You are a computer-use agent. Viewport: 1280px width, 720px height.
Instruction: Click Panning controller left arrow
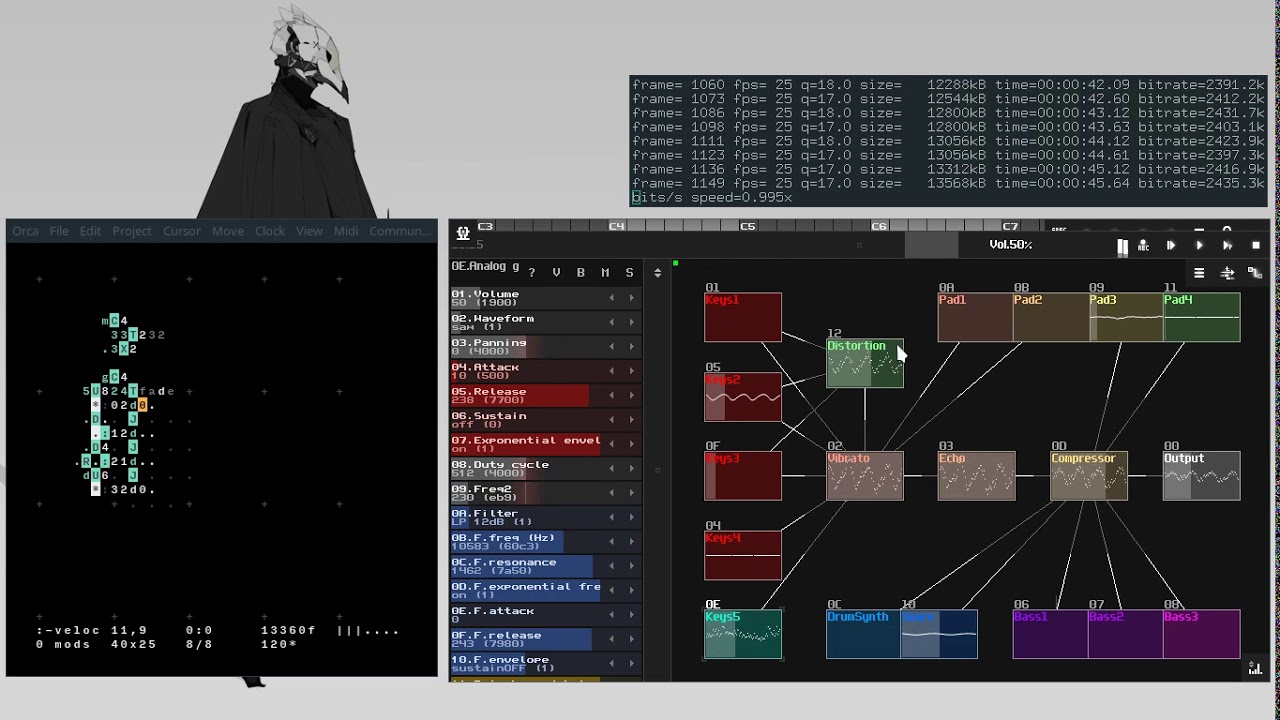click(x=611, y=347)
